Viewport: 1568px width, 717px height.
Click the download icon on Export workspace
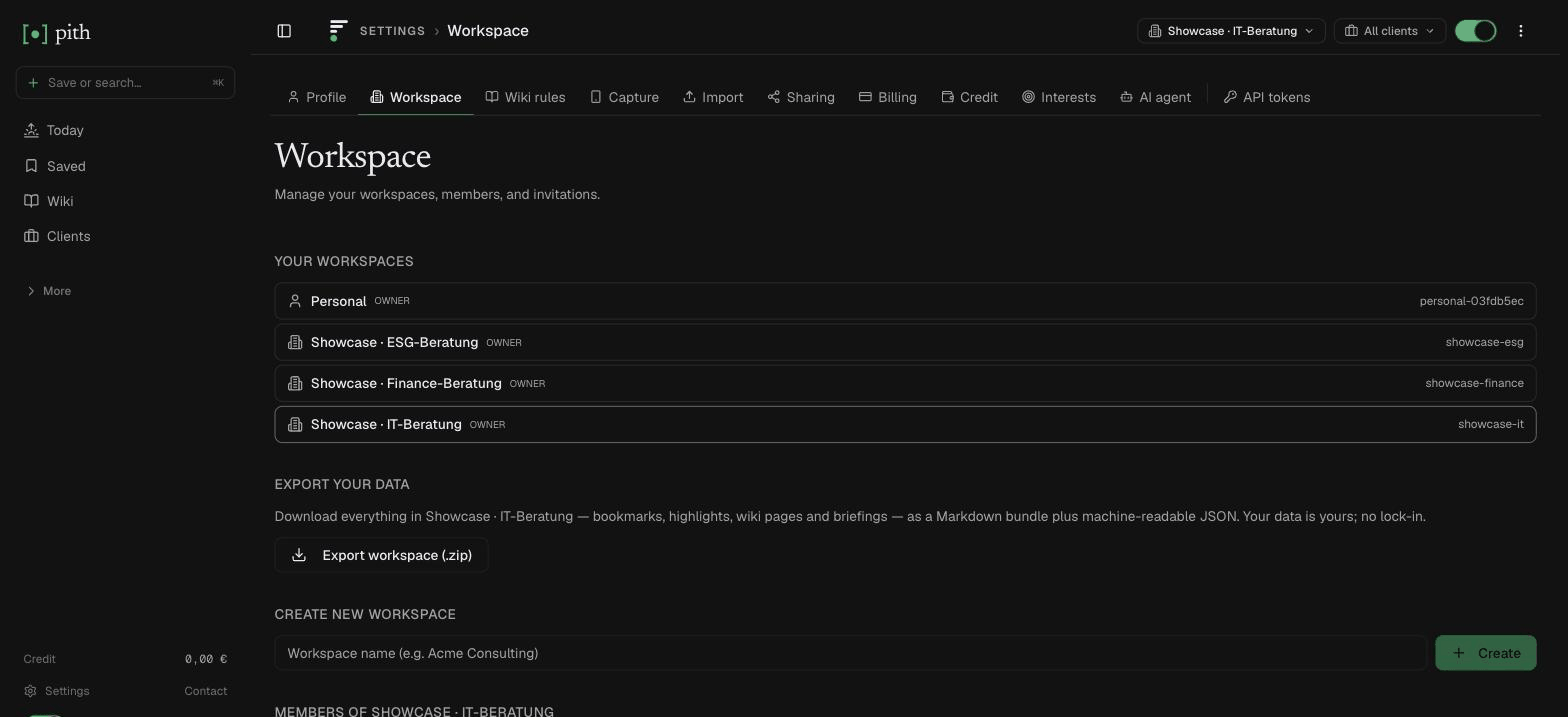pyautogui.click(x=299, y=555)
